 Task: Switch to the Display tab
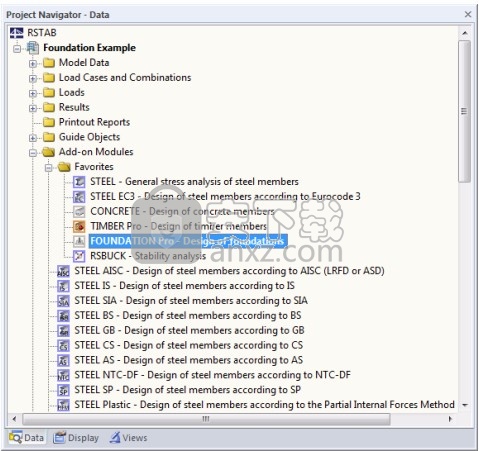(76, 437)
